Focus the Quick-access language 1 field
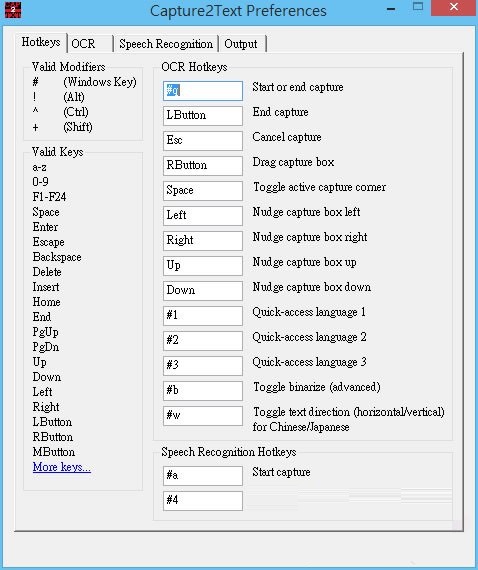478x570 pixels. point(203,316)
